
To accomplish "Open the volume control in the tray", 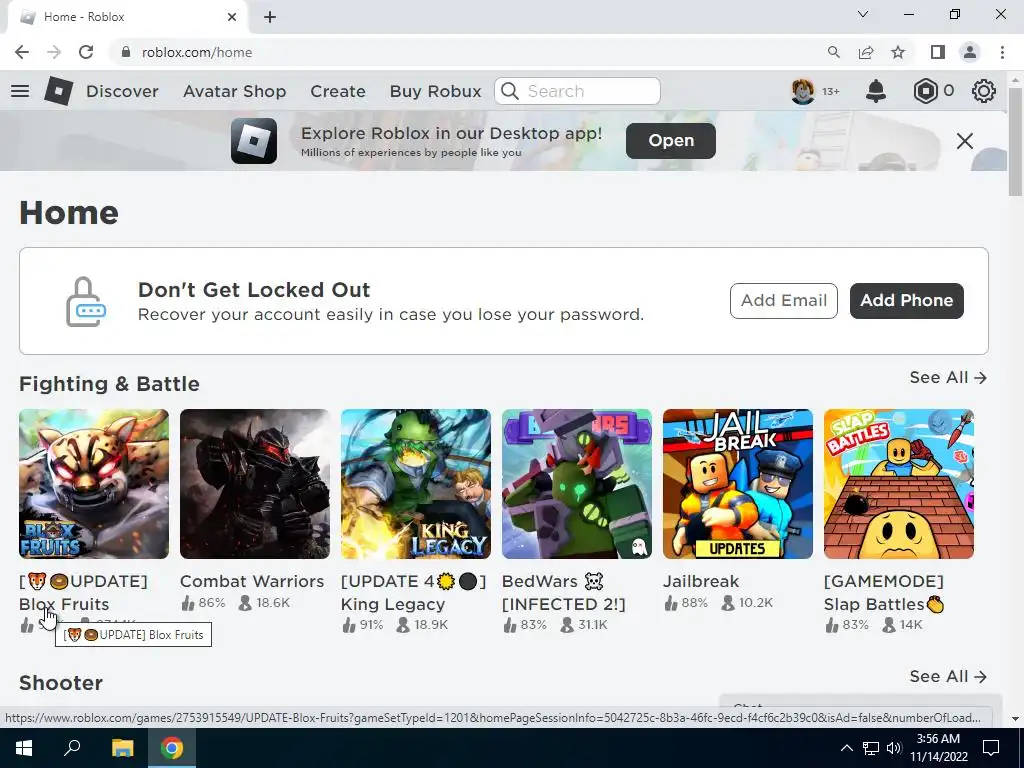I will (x=894, y=748).
